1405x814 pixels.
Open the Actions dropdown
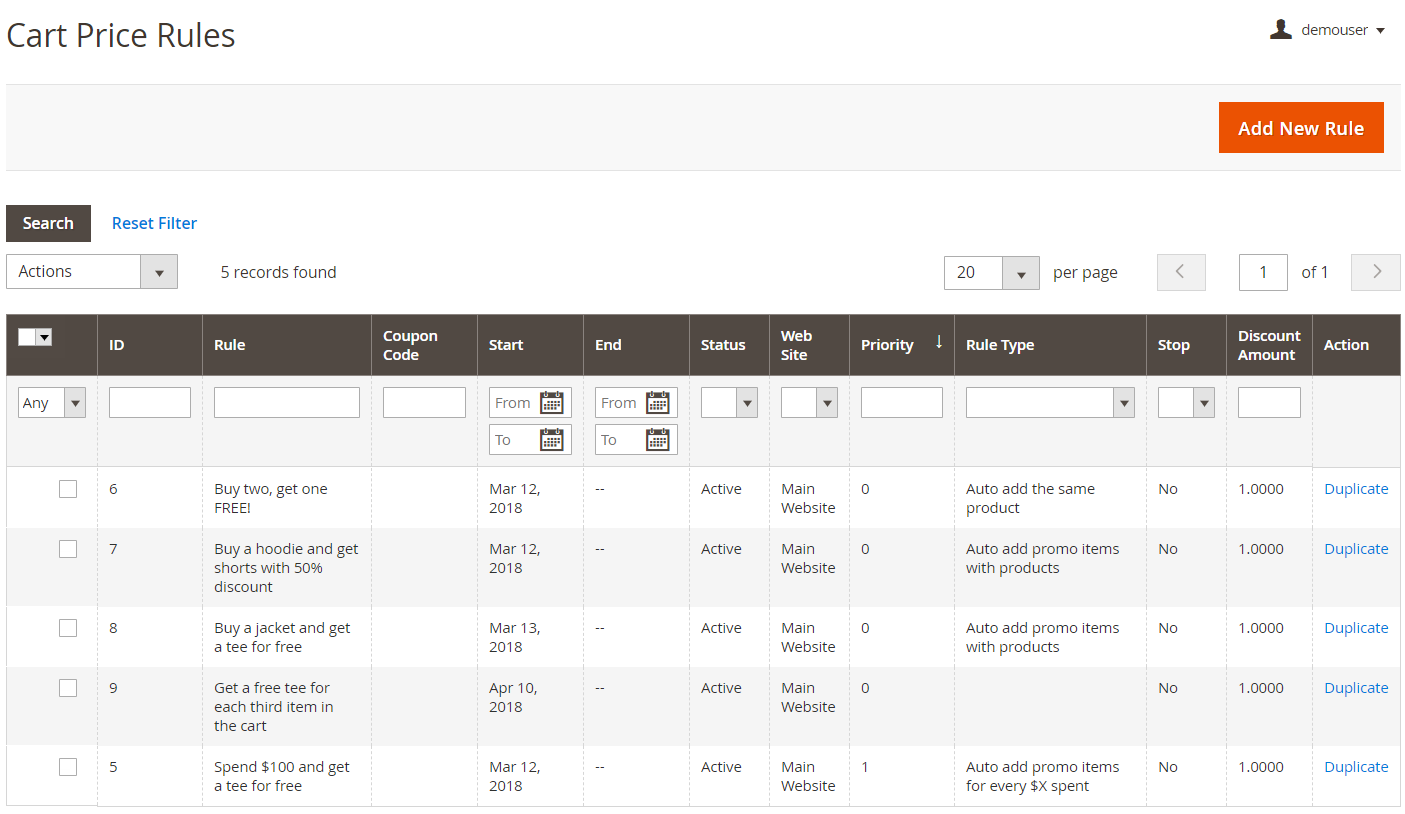click(x=92, y=272)
